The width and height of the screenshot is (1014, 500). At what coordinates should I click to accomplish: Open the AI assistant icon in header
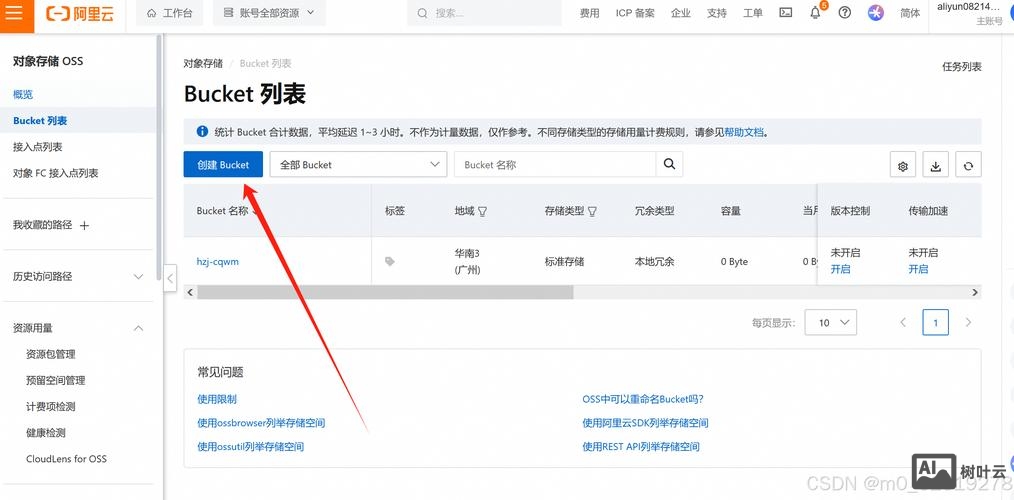(x=876, y=13)
